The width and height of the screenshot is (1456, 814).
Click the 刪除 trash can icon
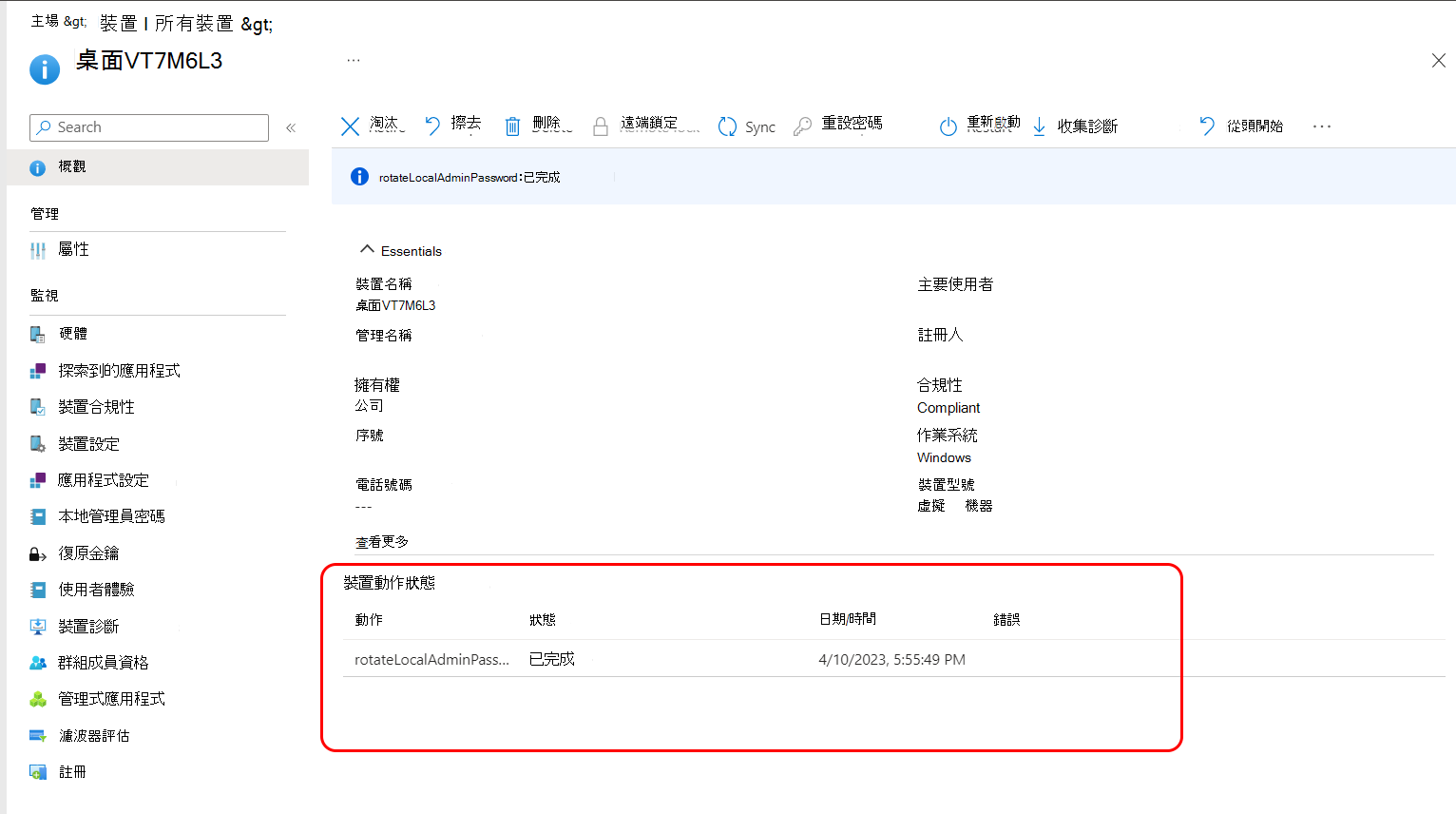pyautogui.click(x=512, y=126)
